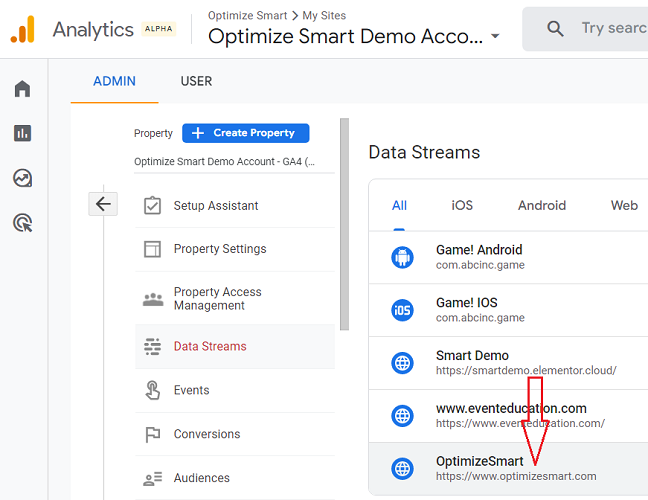
Task: Click the property menu vertical scrollbar
Action: coord(344,224)
